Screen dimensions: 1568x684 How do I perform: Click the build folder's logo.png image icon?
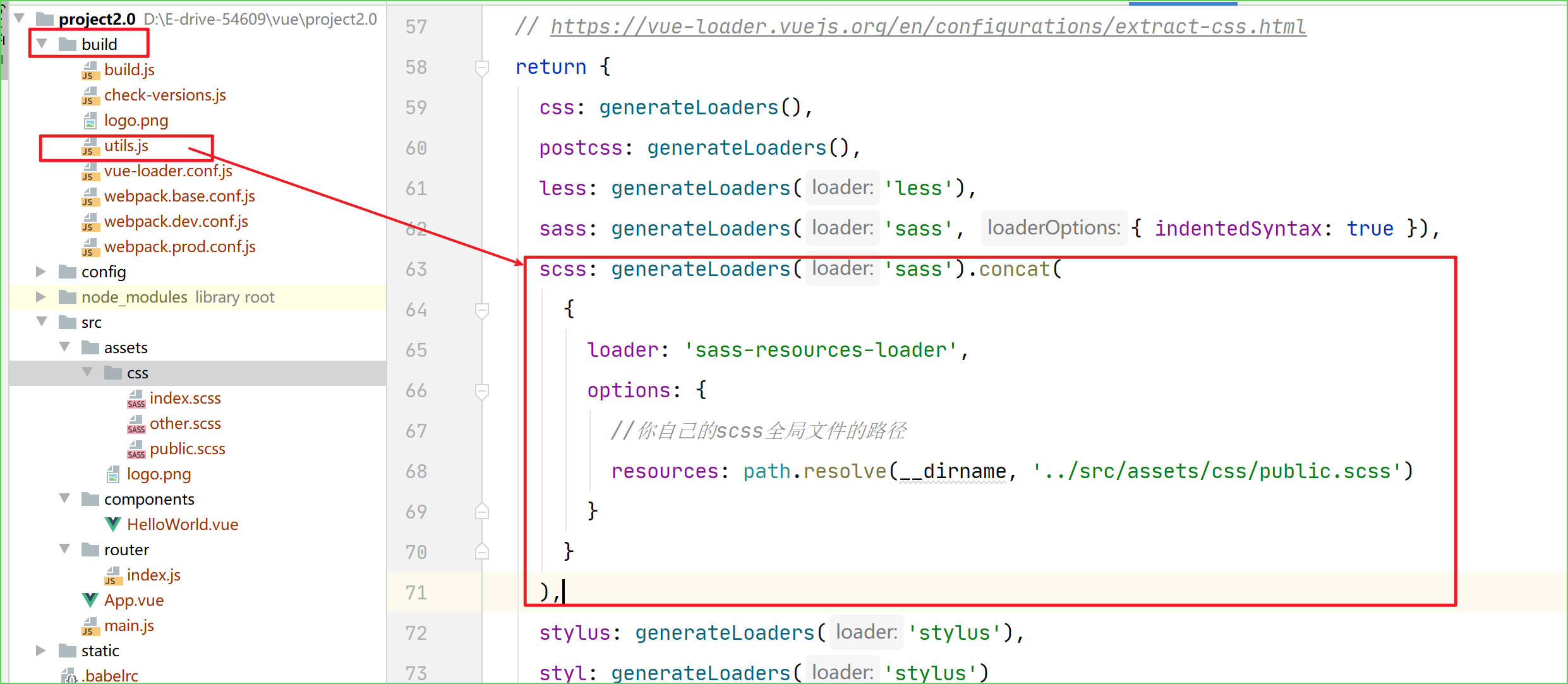pyautogui.click(x=90, y=121)
